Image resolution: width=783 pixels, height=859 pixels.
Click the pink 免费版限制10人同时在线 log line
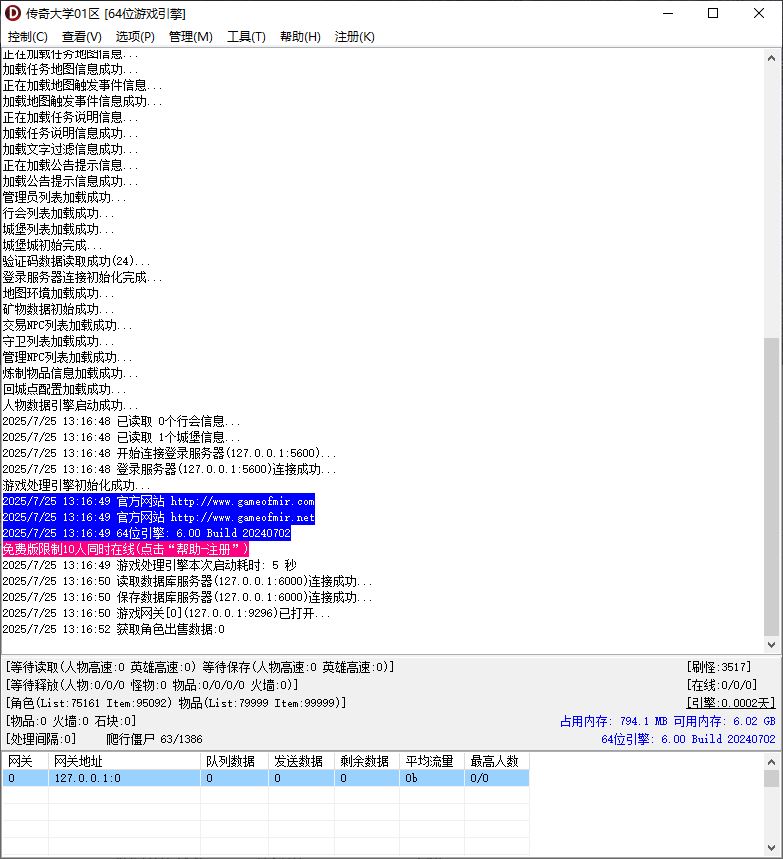(x=125, y=549)
